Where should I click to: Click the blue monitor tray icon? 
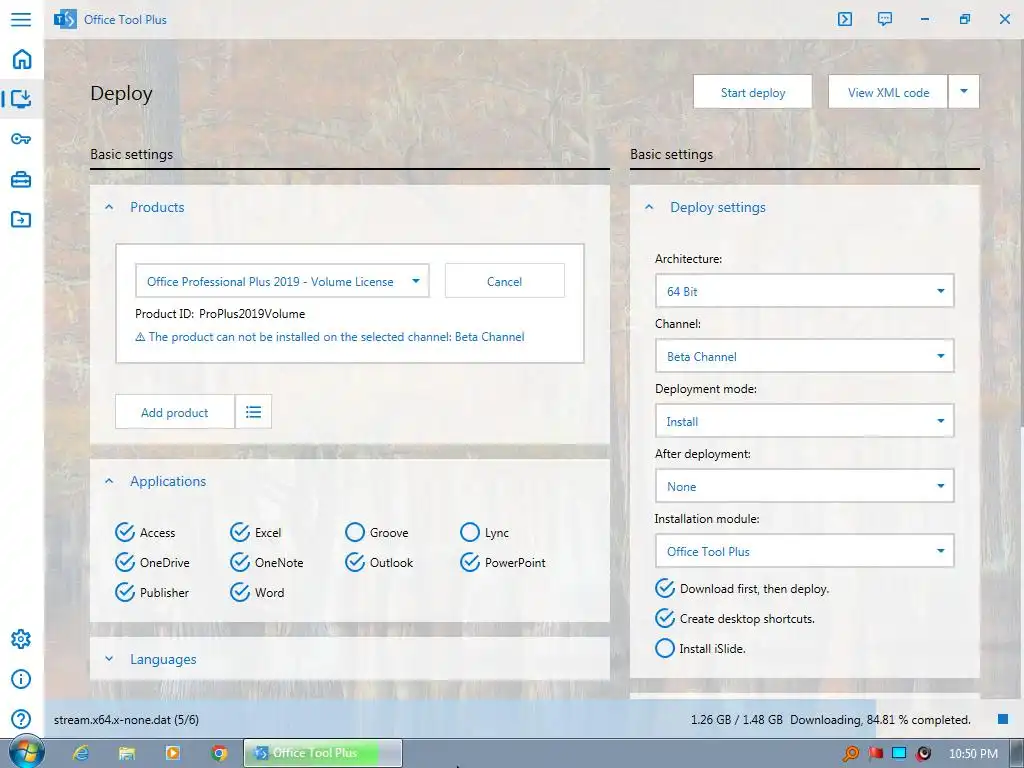click(x=899, y=754)
